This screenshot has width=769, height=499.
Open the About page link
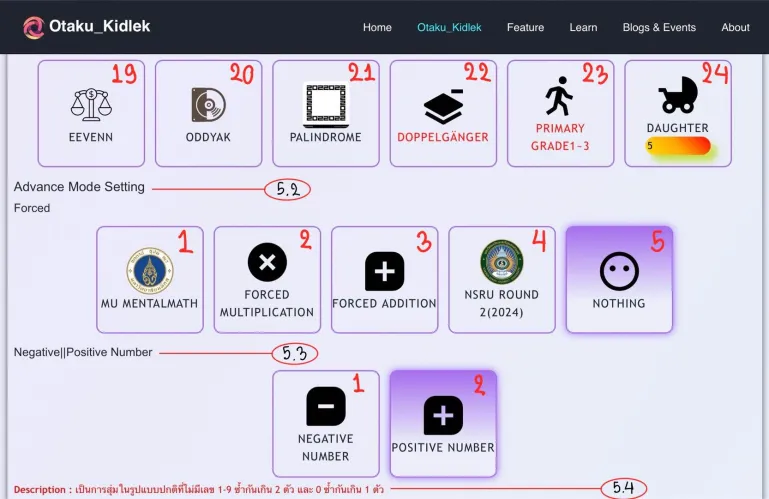point(735,27)
